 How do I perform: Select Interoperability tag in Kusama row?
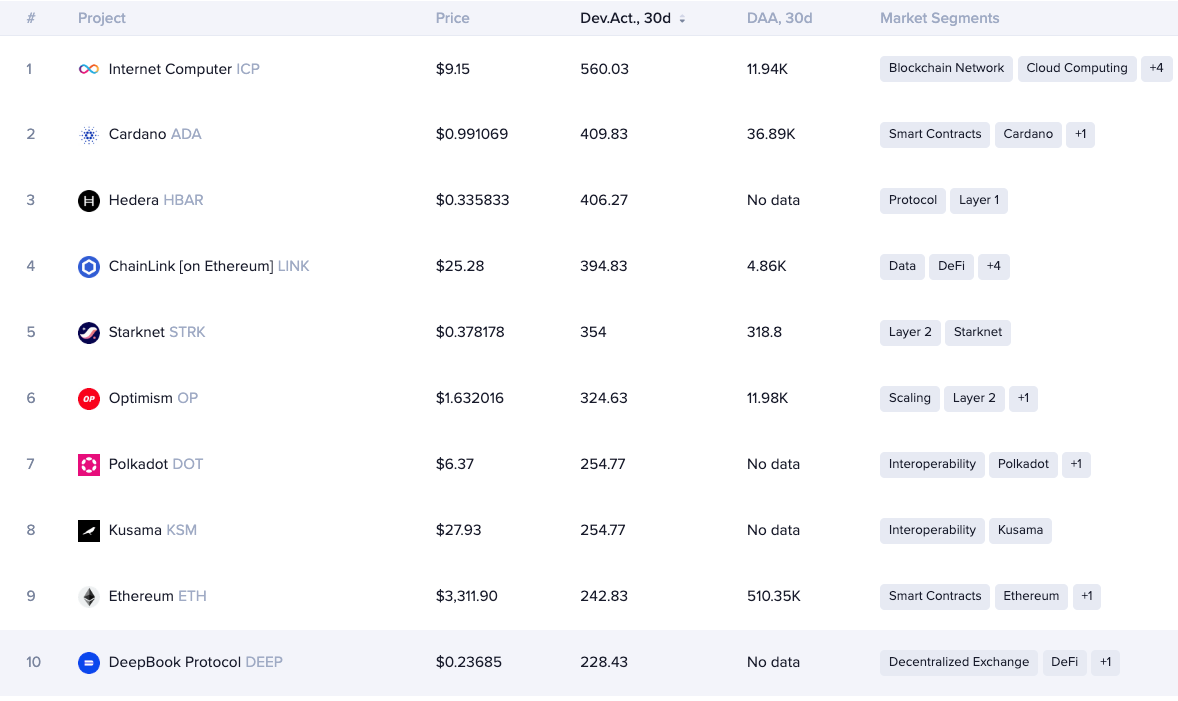click(932, 530)
